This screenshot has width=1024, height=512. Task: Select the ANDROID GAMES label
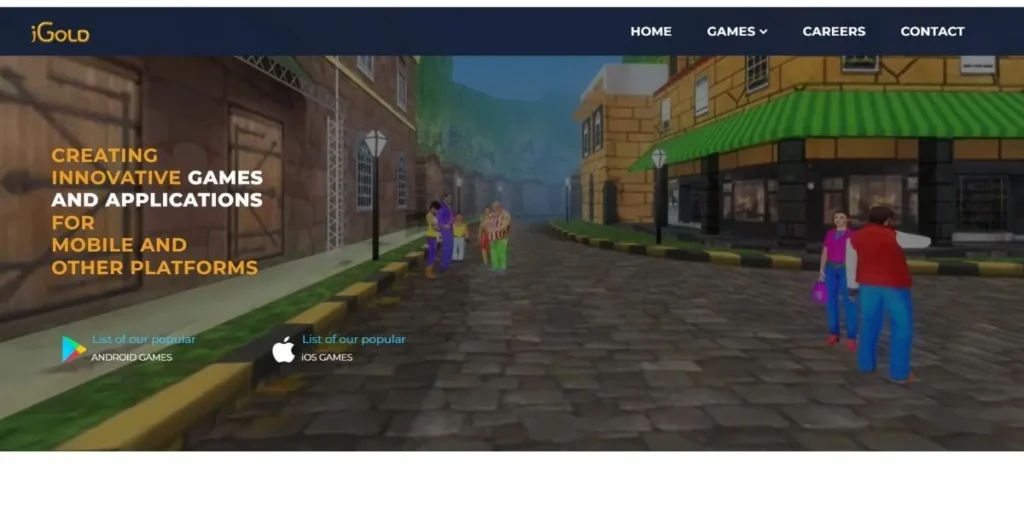coord(132,357)
